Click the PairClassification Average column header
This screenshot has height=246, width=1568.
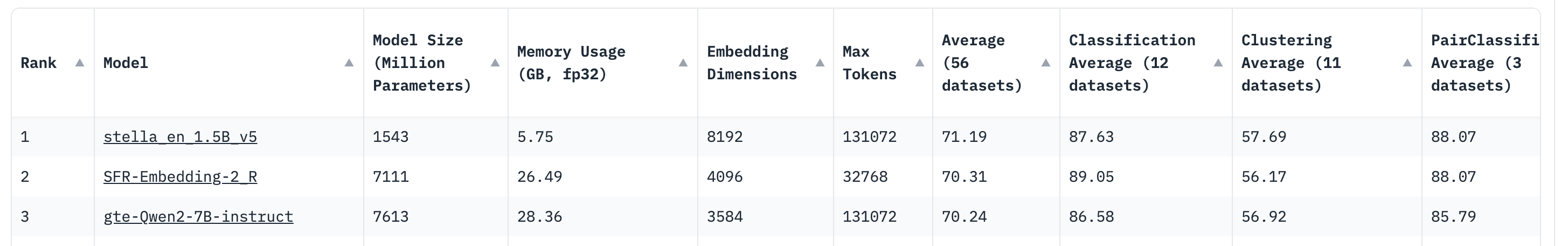(x=1484, y=63)
